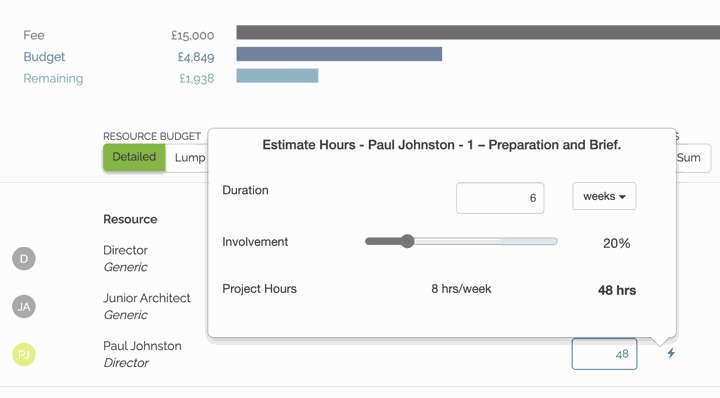This screenshot has width=720, height=398.
Task: Select the Director Generic resource name
Action: tap(125, 258)
